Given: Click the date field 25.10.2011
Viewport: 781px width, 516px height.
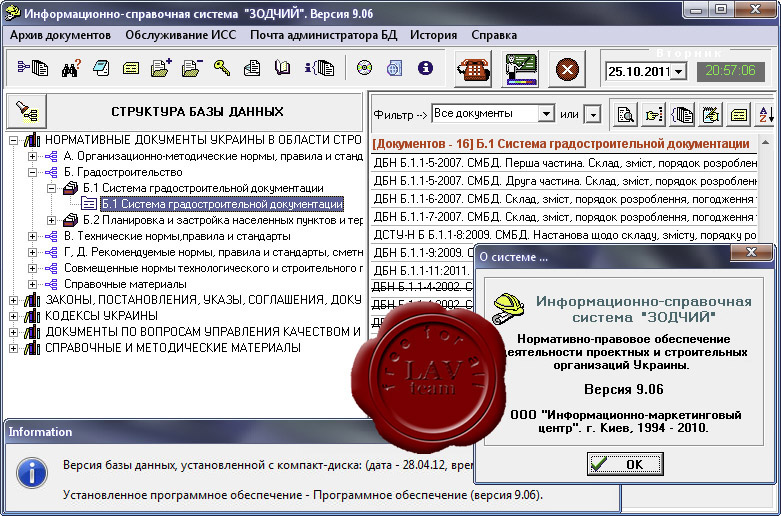Looking at the screenshot, I should 639,71.
